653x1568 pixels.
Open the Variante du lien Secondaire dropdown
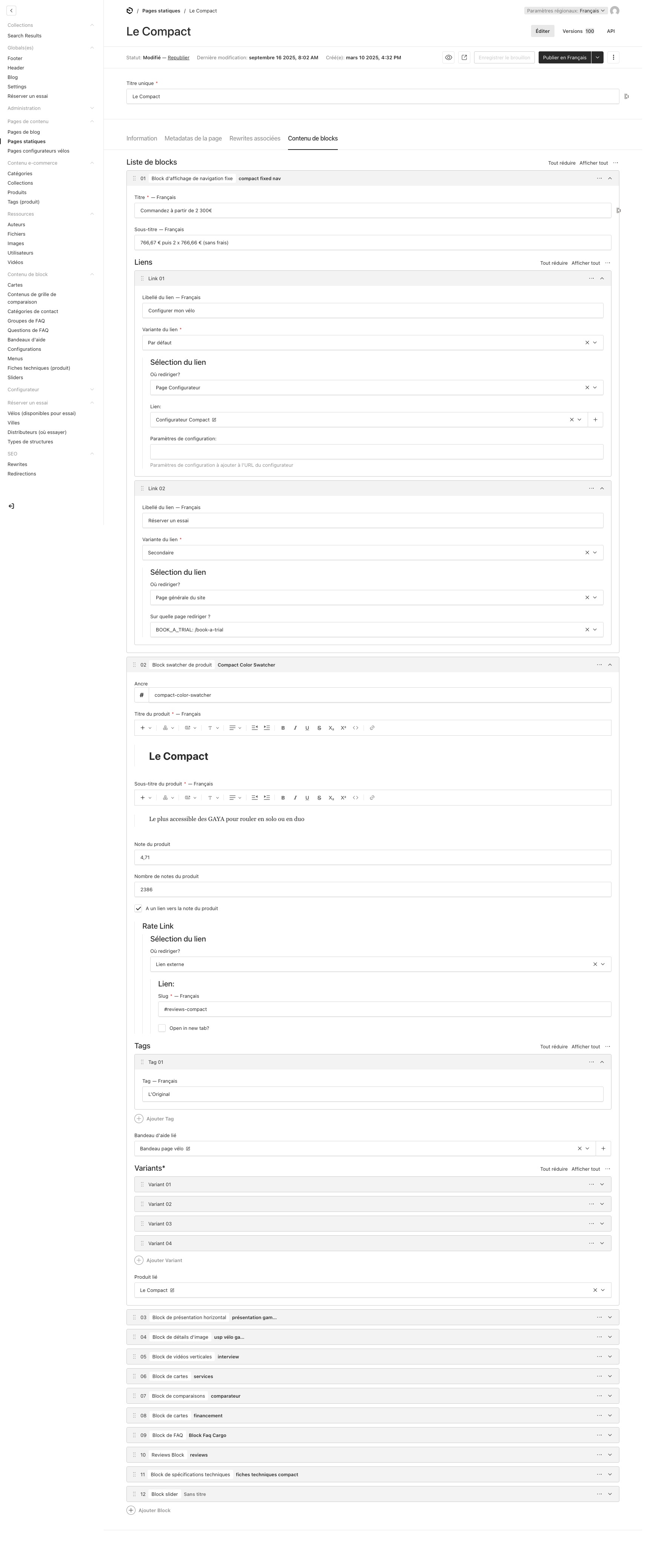373,553
